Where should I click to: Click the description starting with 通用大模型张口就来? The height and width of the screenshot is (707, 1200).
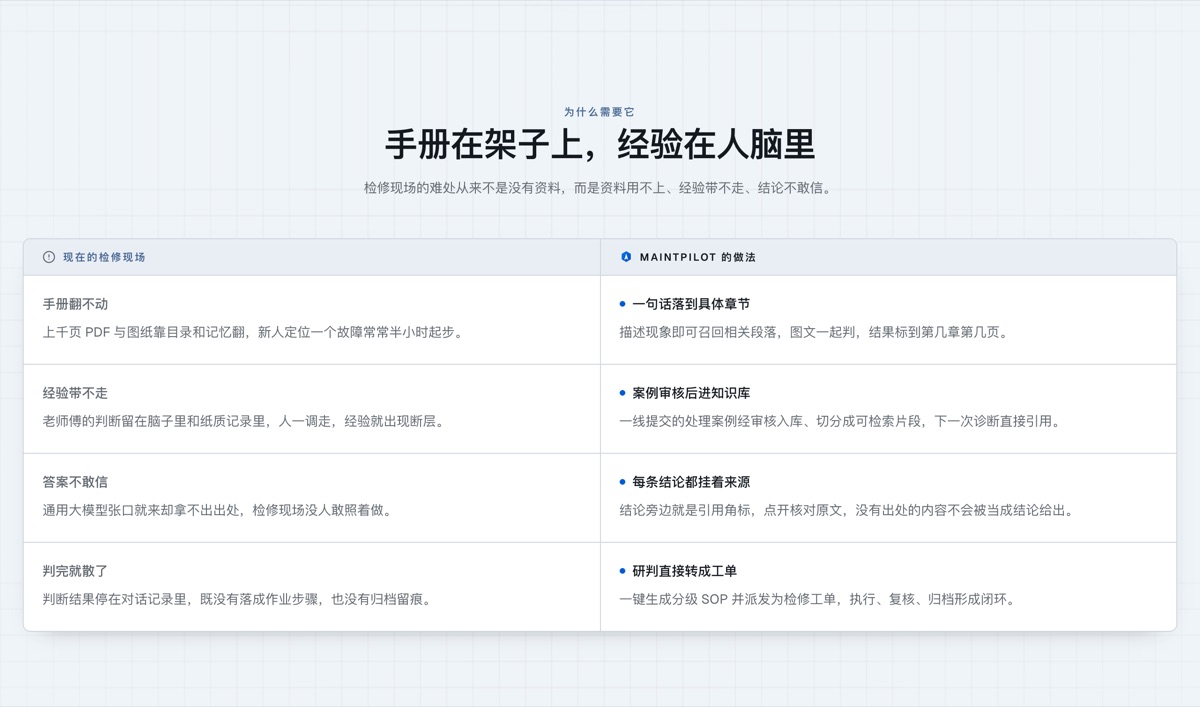click(218, 510)
